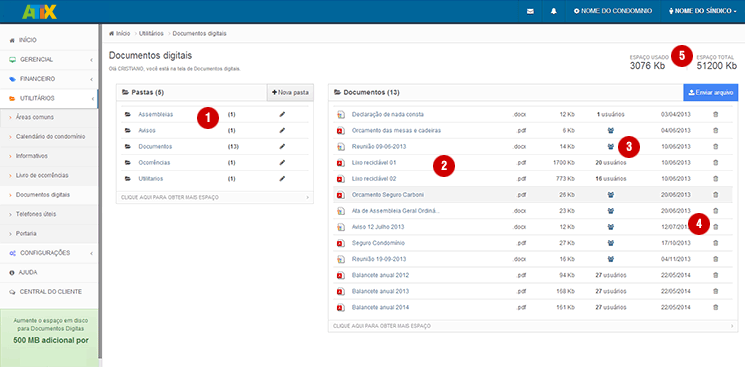Click trash icon for Balancete anual 2012
745x367 pixels.
click(x=716, y=275)
